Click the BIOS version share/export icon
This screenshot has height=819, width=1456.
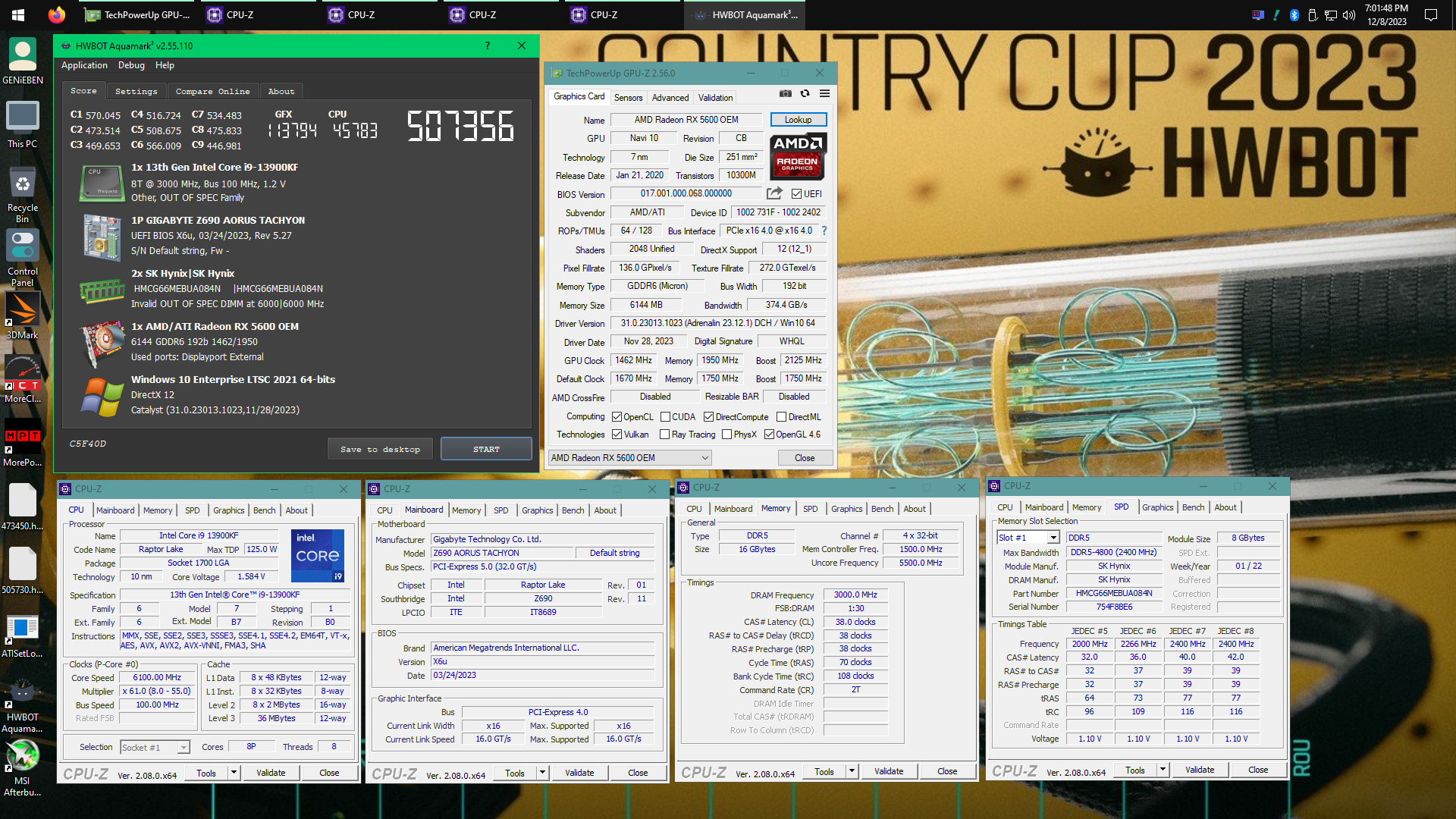pyautogui.click(x=774, y=193)
